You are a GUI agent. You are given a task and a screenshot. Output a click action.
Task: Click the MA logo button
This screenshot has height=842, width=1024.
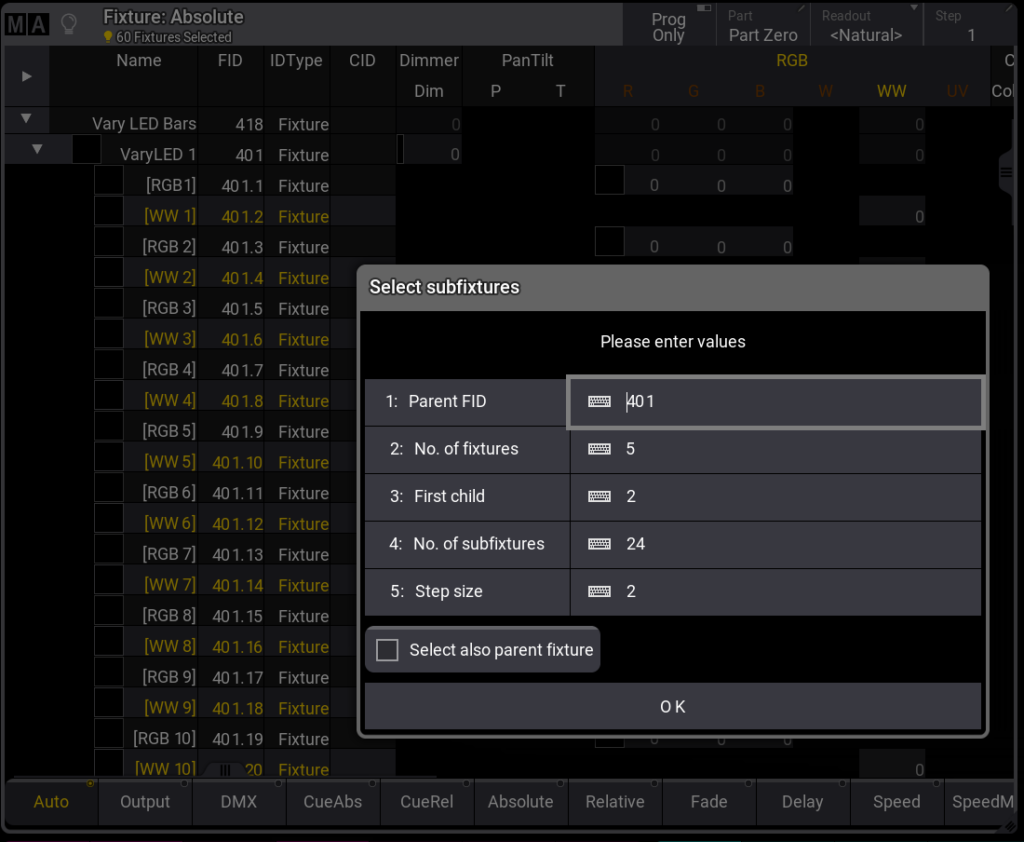27,24
